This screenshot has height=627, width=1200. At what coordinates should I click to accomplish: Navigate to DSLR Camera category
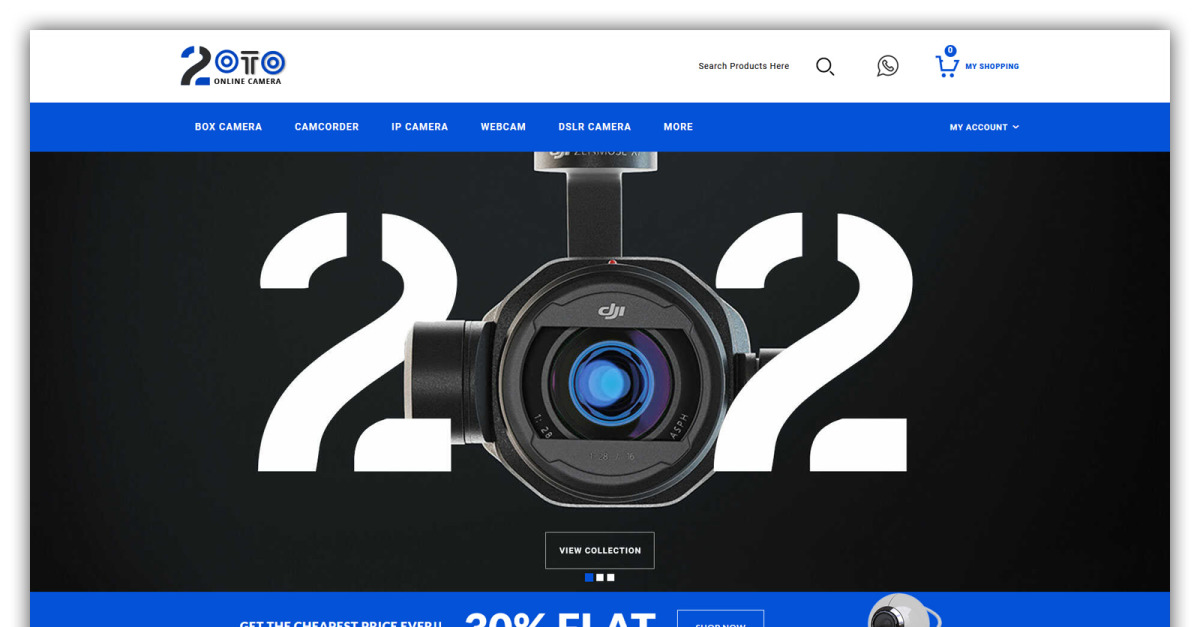594,127
